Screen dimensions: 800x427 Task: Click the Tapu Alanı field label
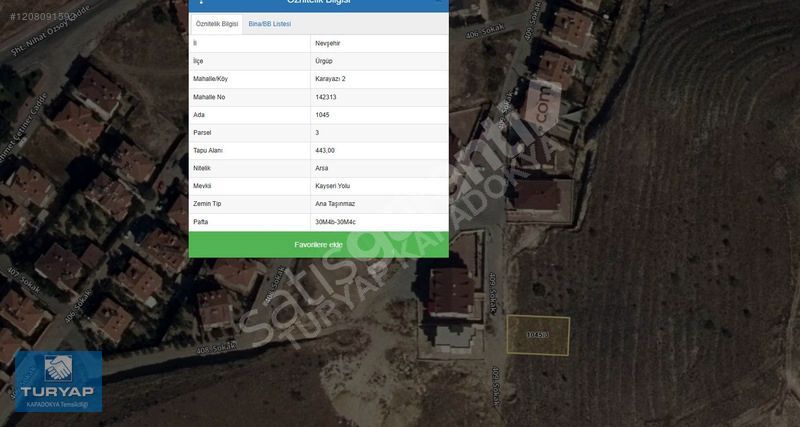pyautogui.click(x=208, y=150)
